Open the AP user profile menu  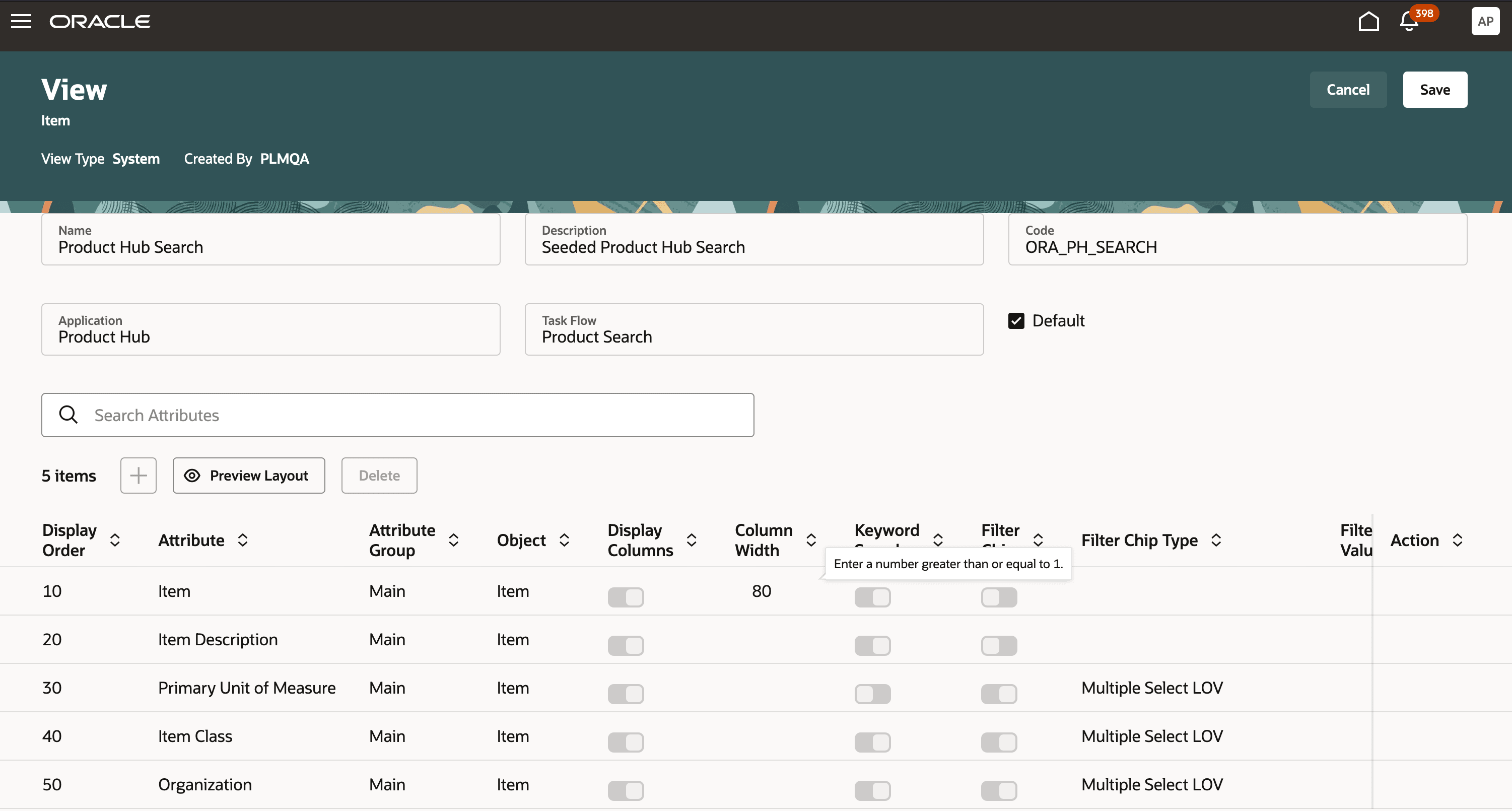click(1485, 21)
